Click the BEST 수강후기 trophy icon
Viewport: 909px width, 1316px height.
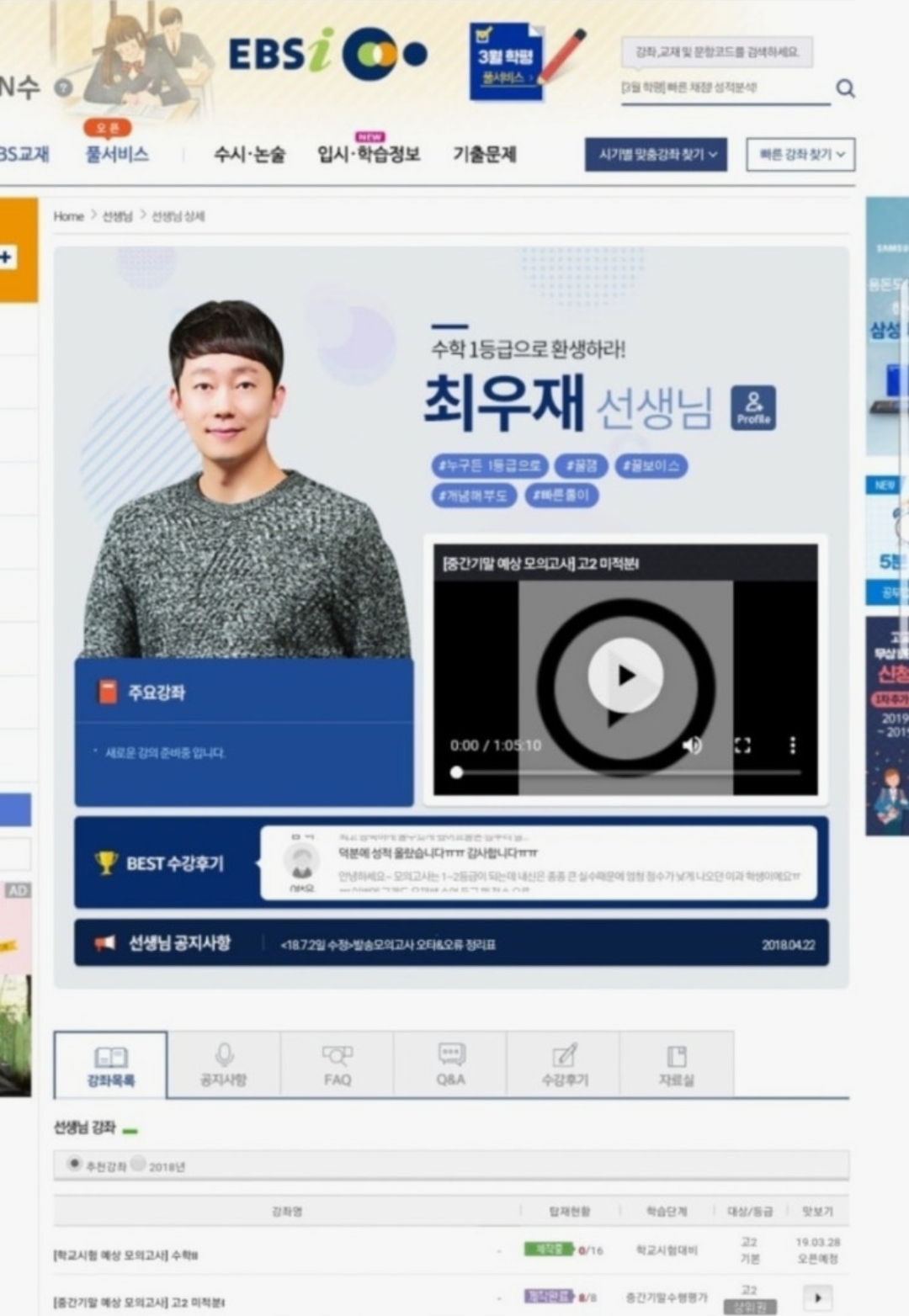(106, 862)
